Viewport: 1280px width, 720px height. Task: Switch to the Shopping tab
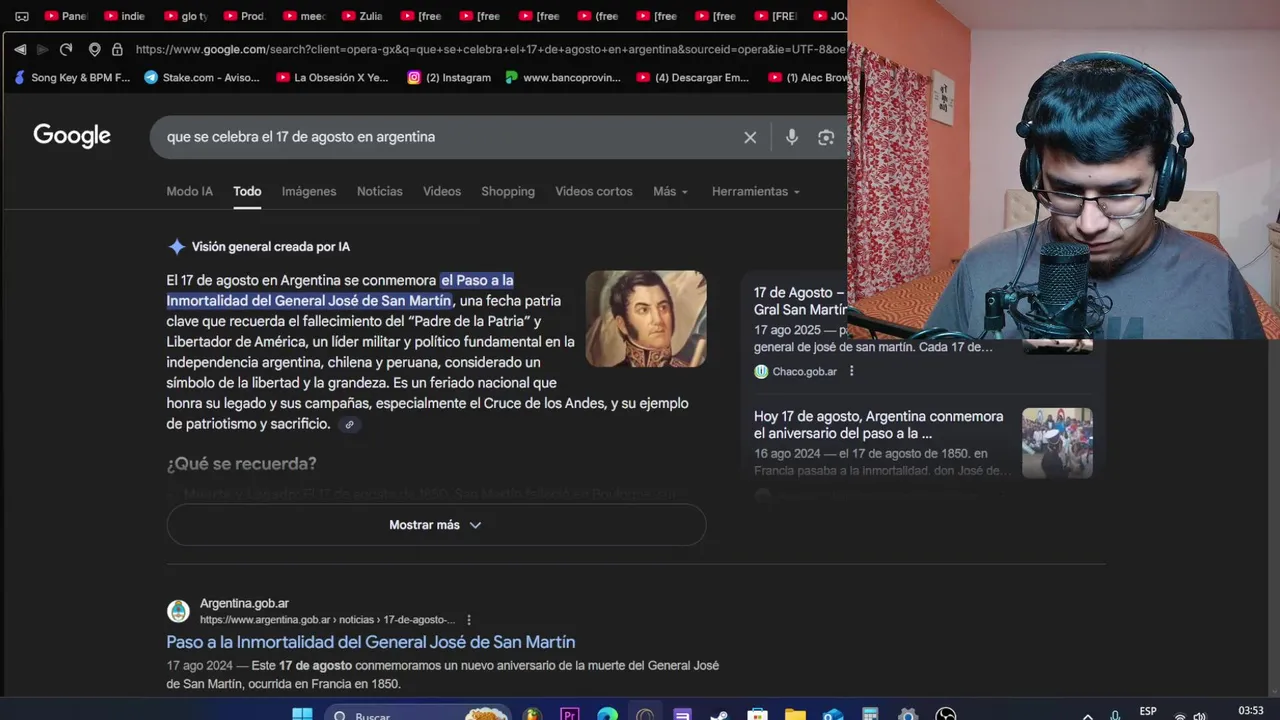click(x=508, y=191)
